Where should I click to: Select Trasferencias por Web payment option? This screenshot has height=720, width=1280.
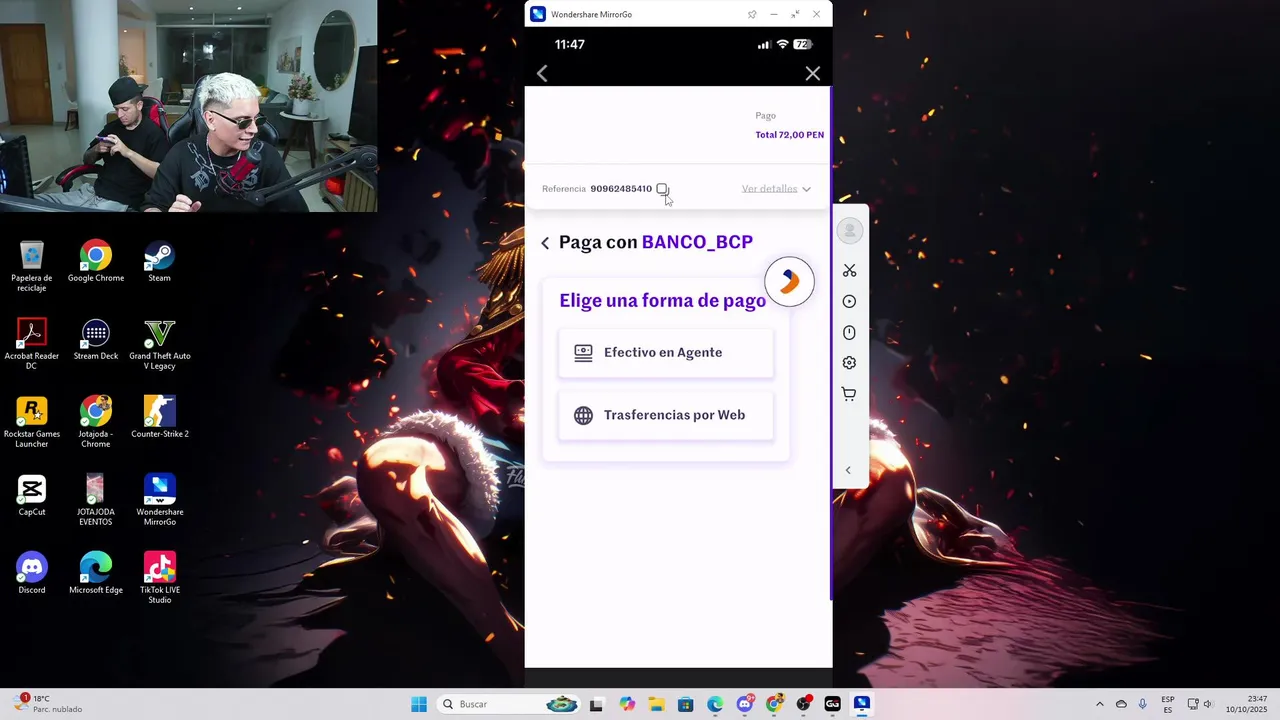666,415
